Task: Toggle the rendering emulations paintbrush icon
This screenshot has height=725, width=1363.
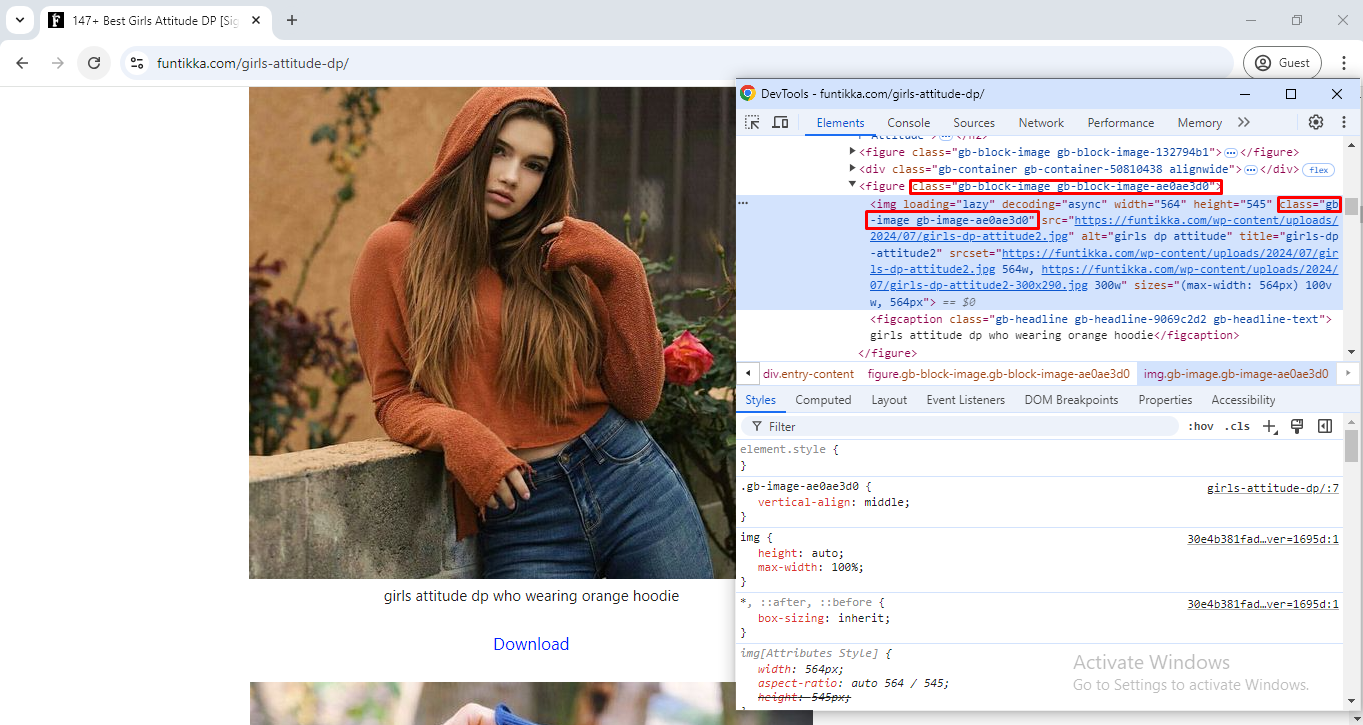Action: [x=1297, y=426]
